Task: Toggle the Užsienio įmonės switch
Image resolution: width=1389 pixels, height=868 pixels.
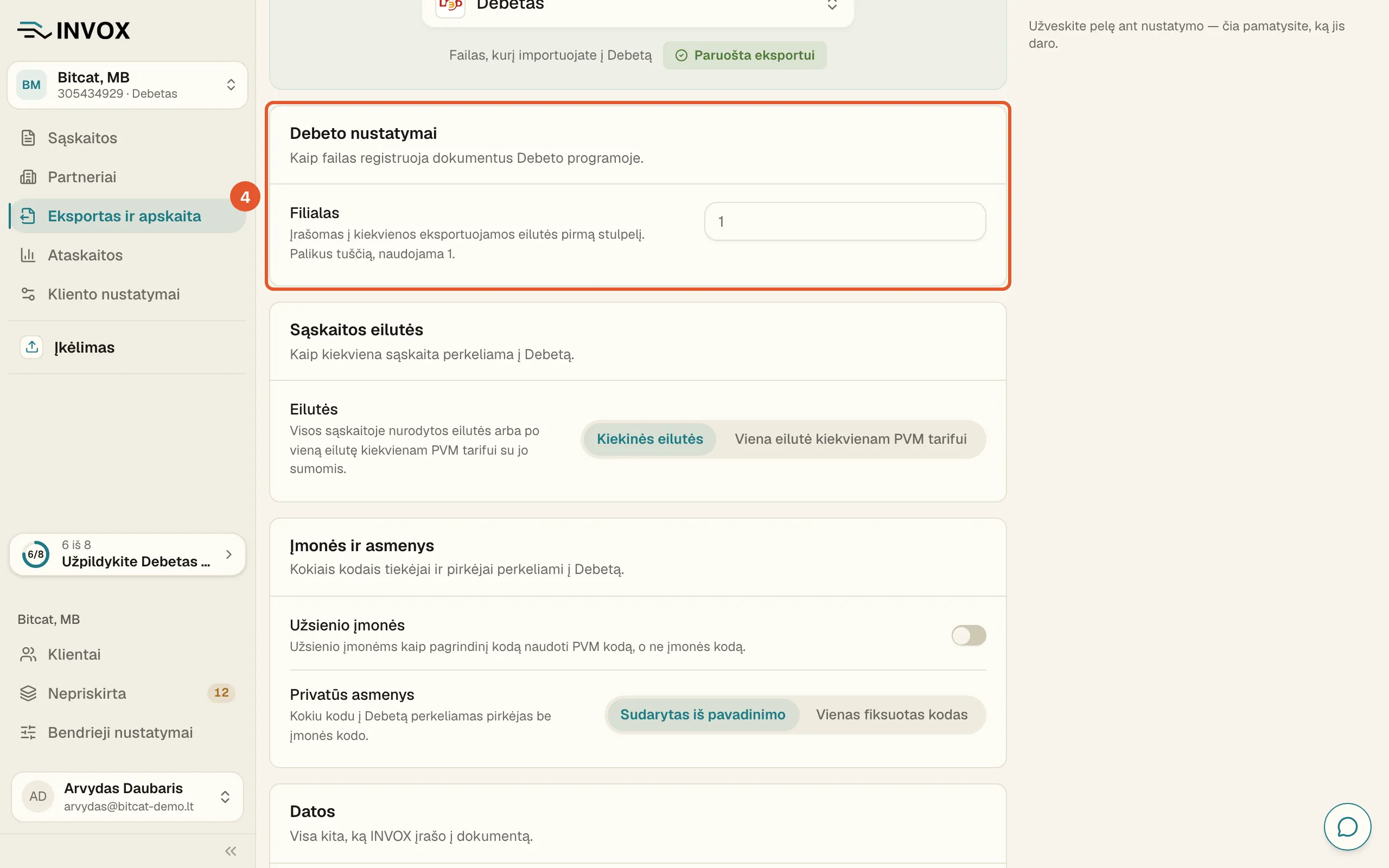Action: coord(969,635)
